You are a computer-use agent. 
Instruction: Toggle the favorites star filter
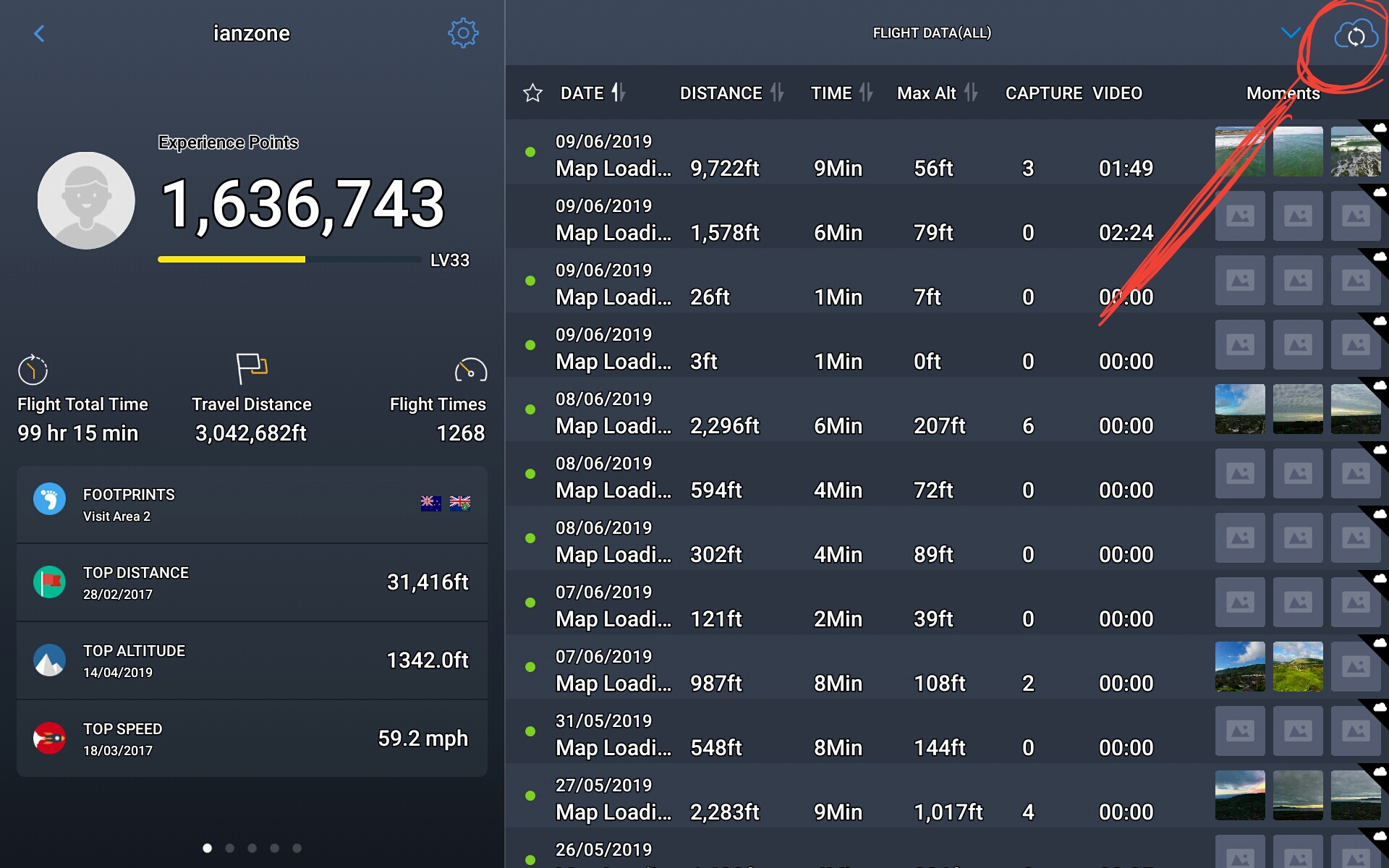pyautogui.click(x=532, y=93)
